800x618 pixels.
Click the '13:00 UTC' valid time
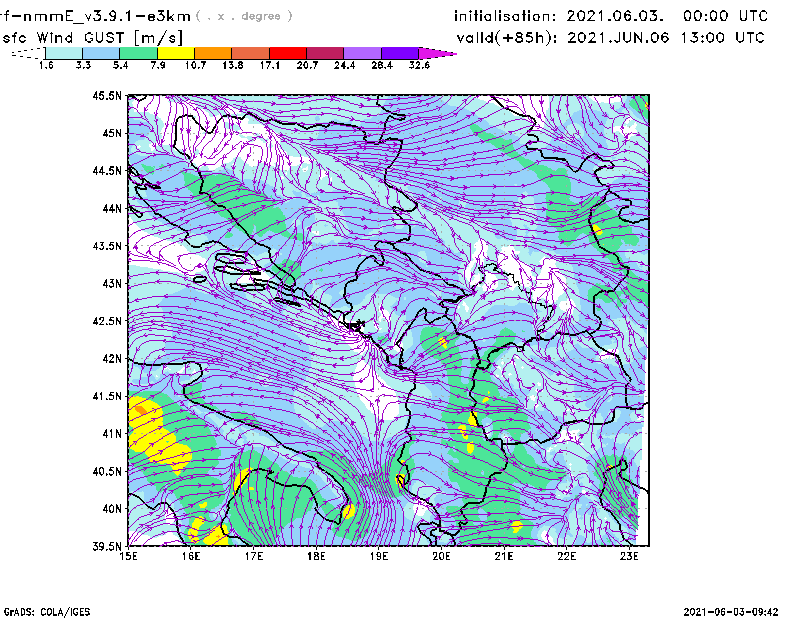point(723,38)
